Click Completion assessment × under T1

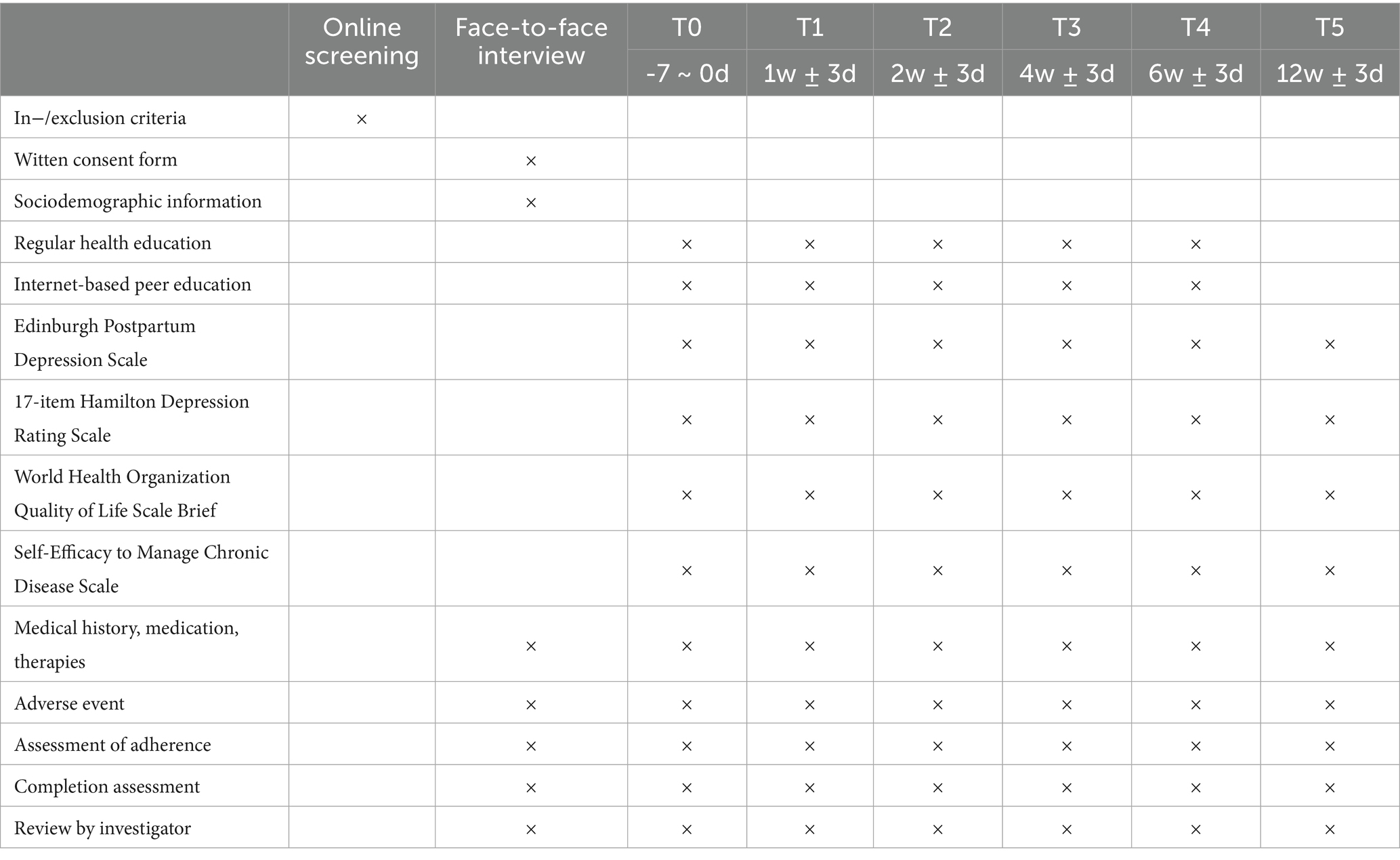pyautogui.click(x=809, y=787)
